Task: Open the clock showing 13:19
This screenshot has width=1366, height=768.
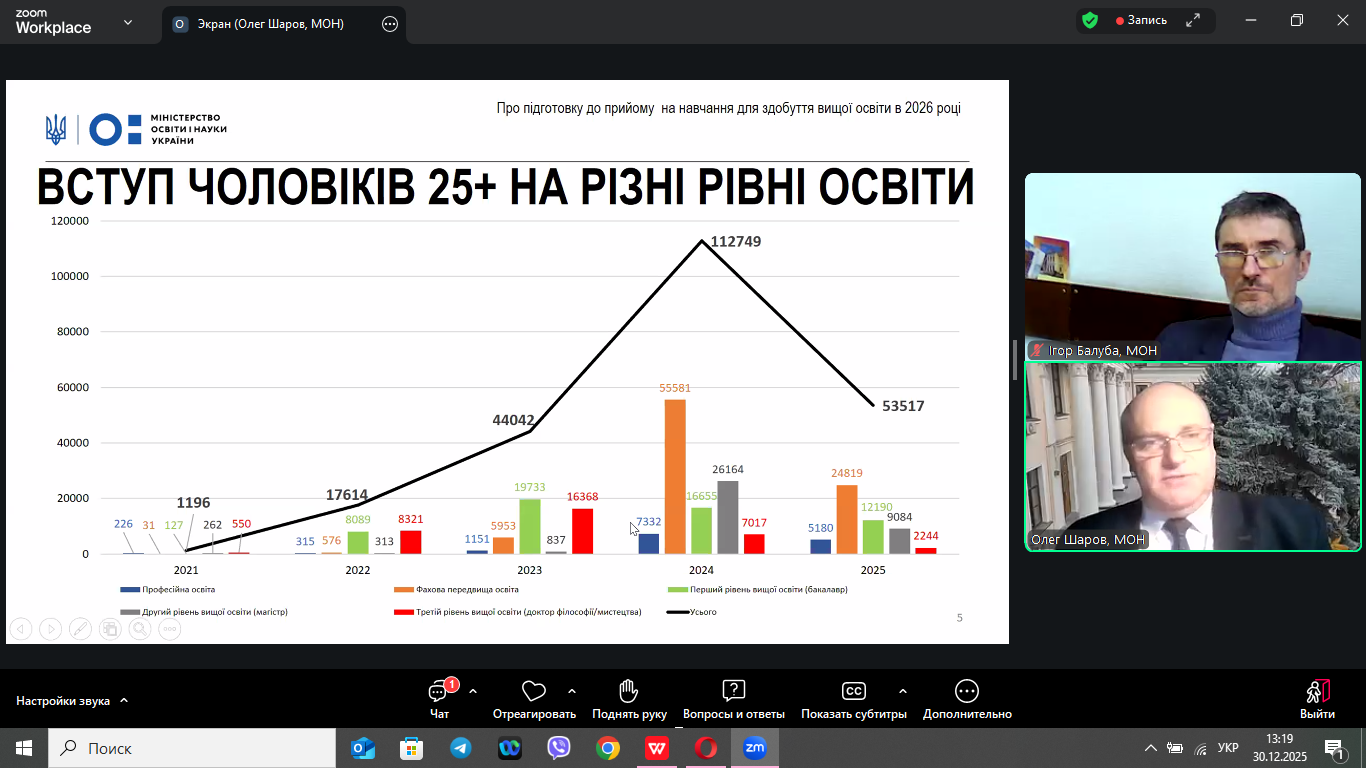Action: point(1279,748)
